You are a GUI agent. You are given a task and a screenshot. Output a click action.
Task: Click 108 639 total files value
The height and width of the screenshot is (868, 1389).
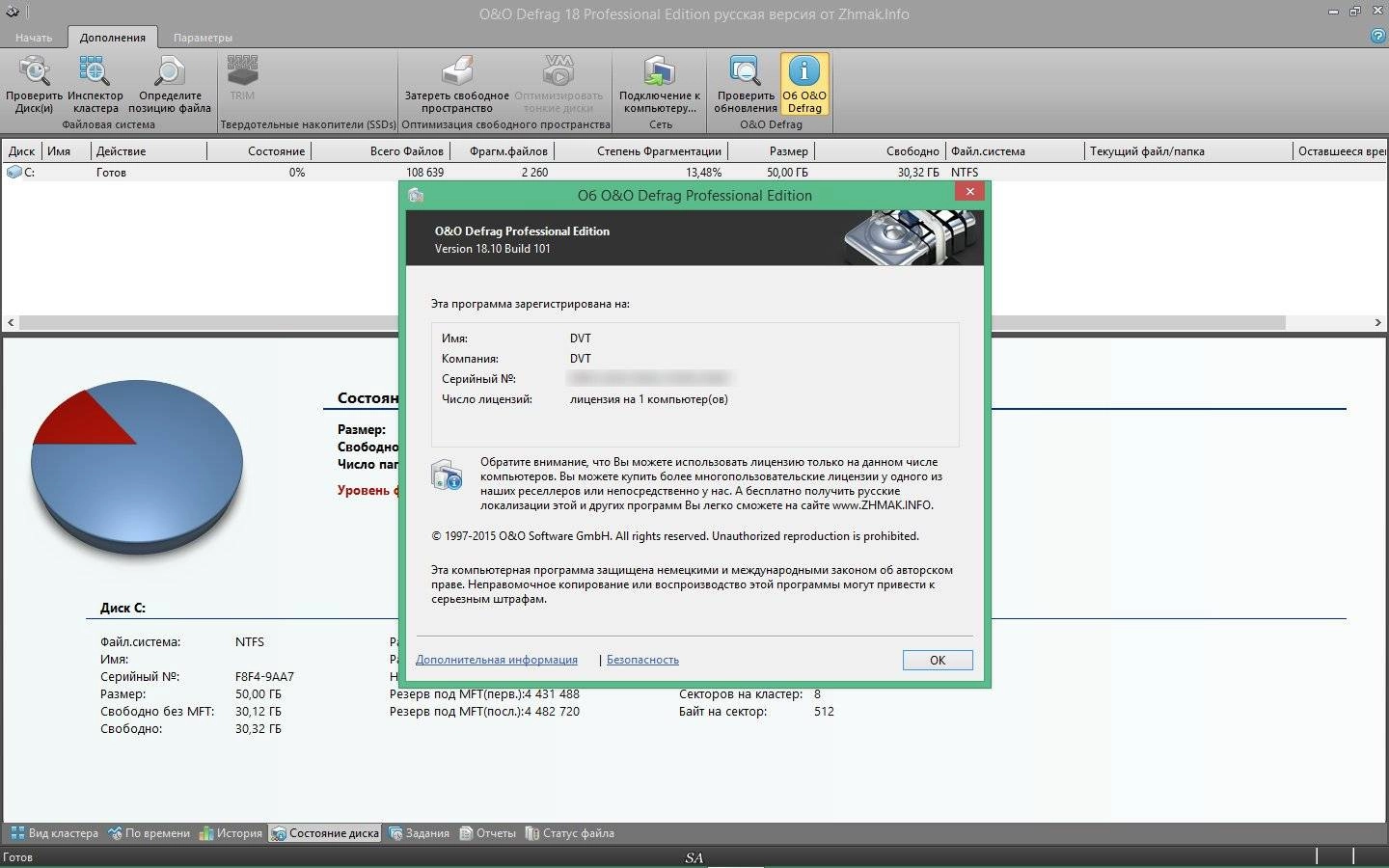click(424, 173)
